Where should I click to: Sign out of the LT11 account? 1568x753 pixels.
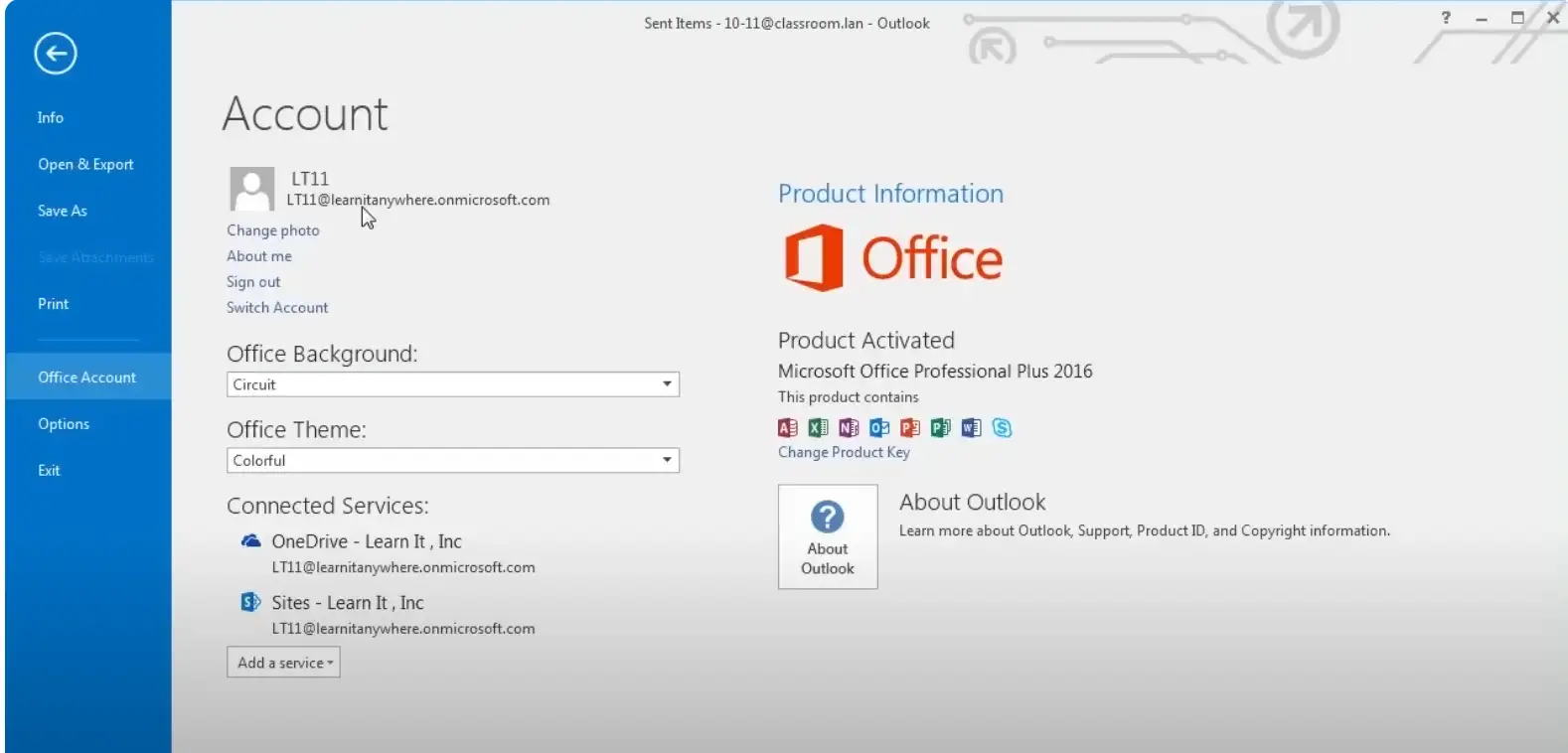point(253,282)
